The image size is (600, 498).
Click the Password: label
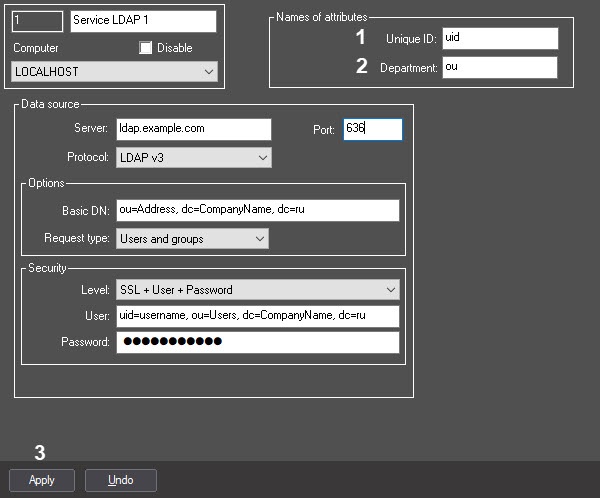click(85, 342)
